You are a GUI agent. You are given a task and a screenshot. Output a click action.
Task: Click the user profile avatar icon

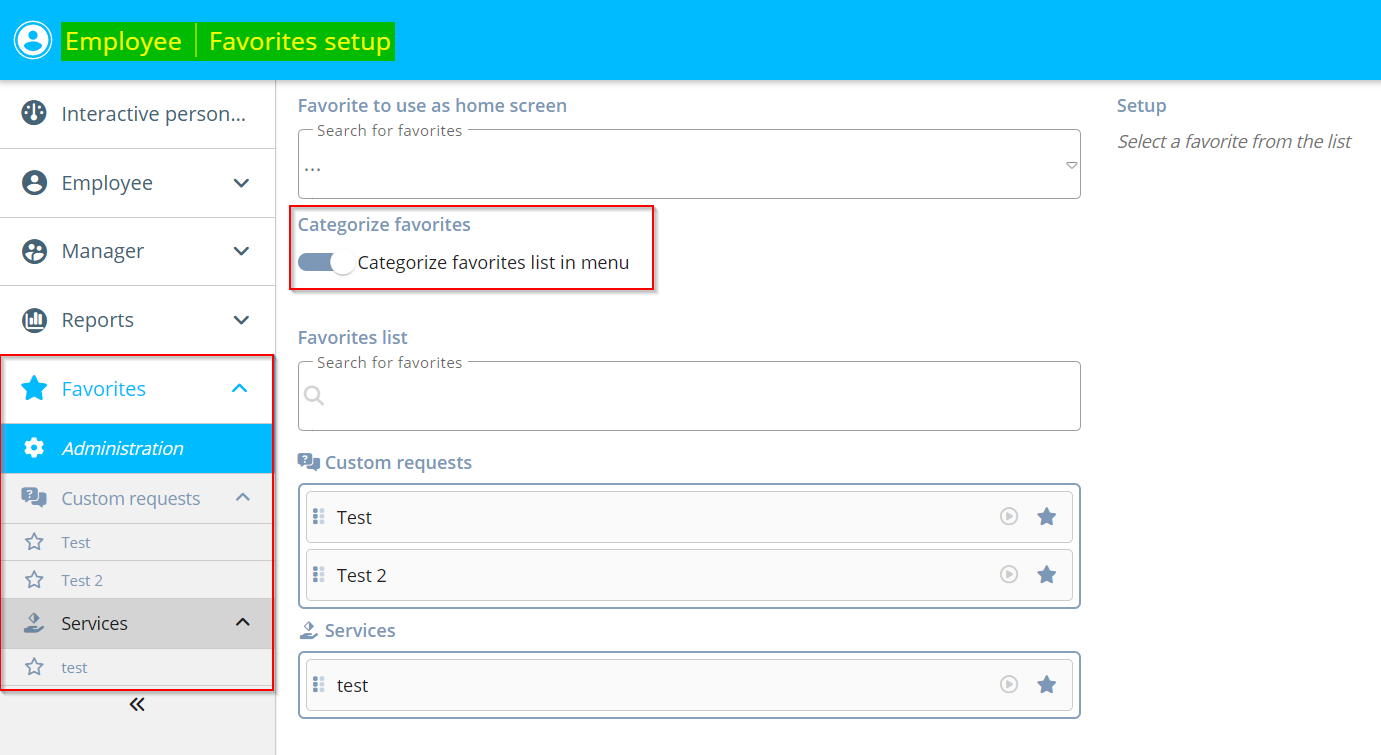coord(32,40)
